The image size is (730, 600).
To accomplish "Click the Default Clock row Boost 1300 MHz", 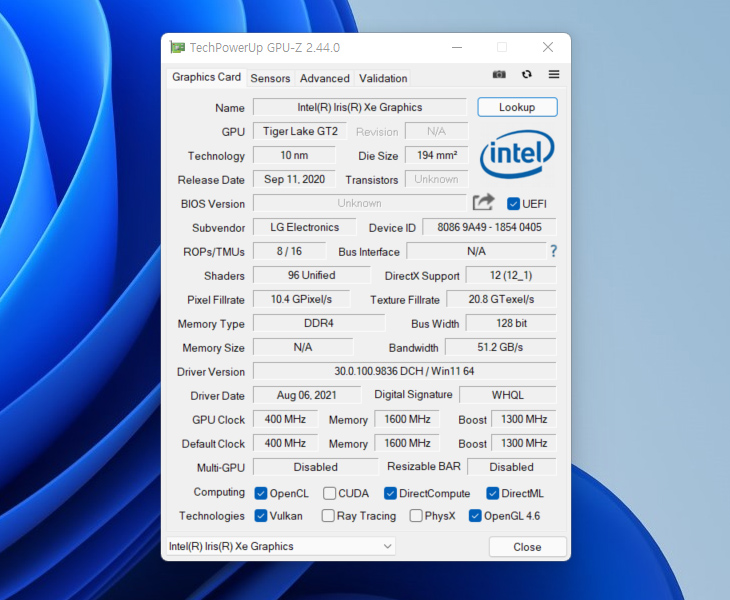I will (524, 443).
